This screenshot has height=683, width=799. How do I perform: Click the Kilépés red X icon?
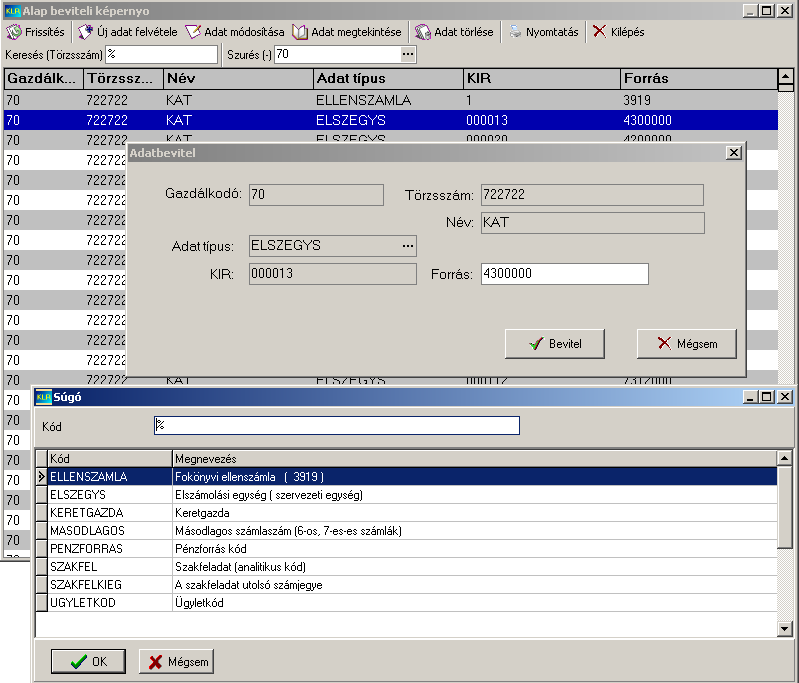pyautogui.click(x=600, y=32)
